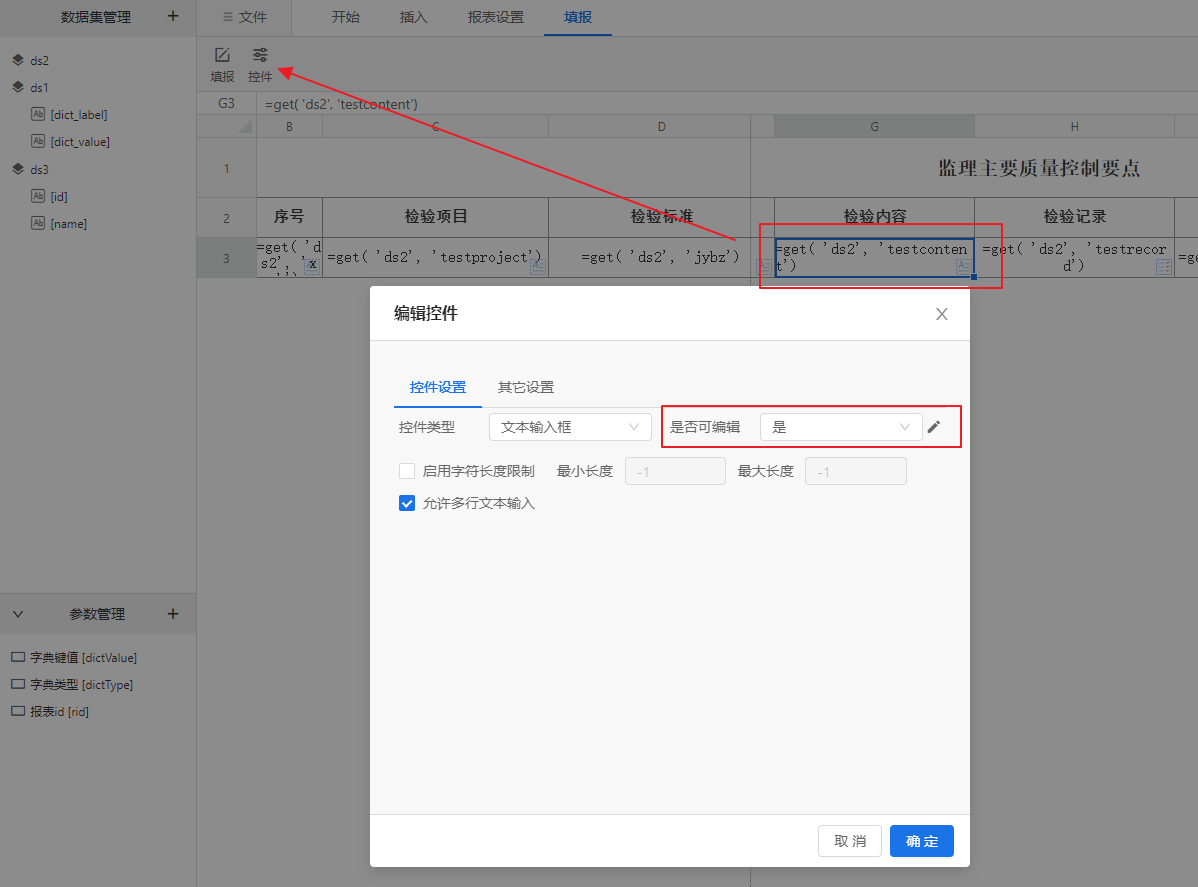Select row header 2
This screenshot has width=1198, height=887.
tap(226, 218)
